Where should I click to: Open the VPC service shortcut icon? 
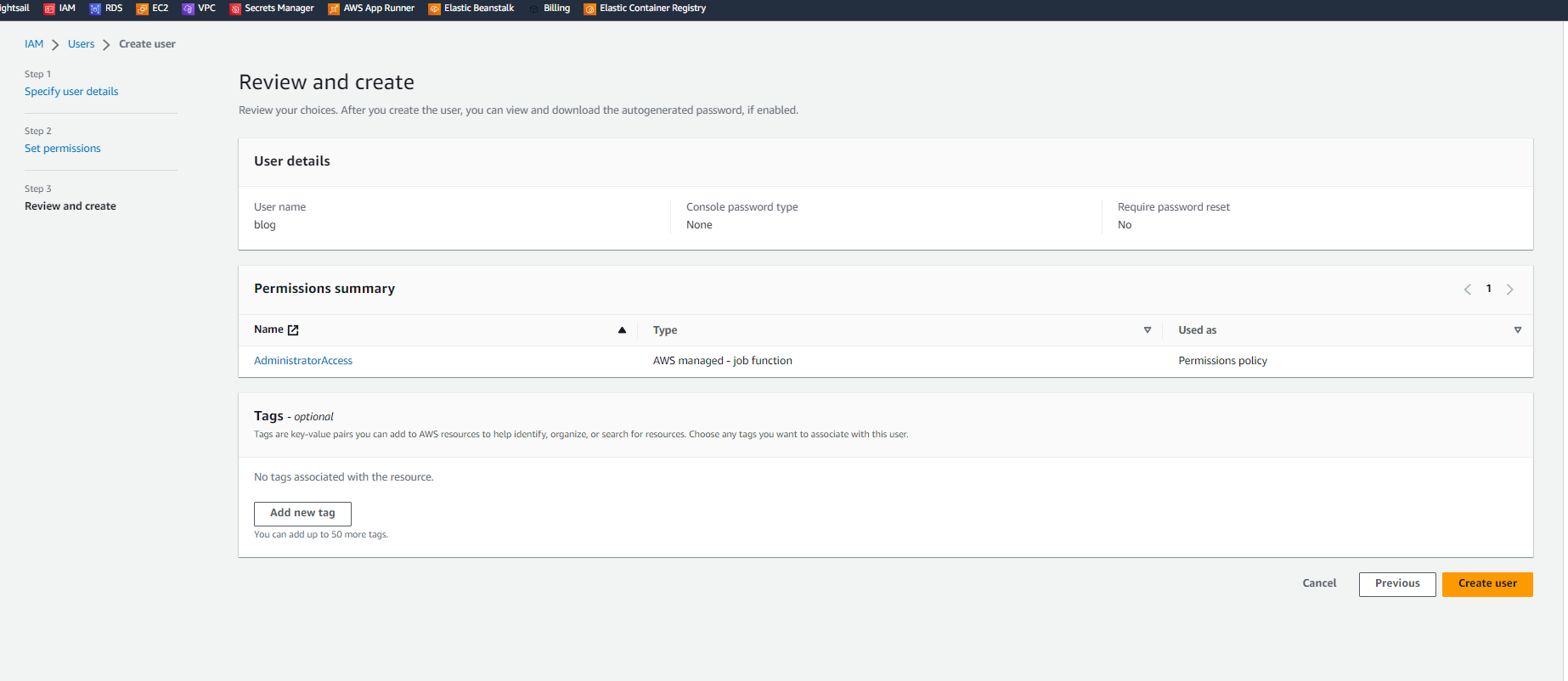188,8
